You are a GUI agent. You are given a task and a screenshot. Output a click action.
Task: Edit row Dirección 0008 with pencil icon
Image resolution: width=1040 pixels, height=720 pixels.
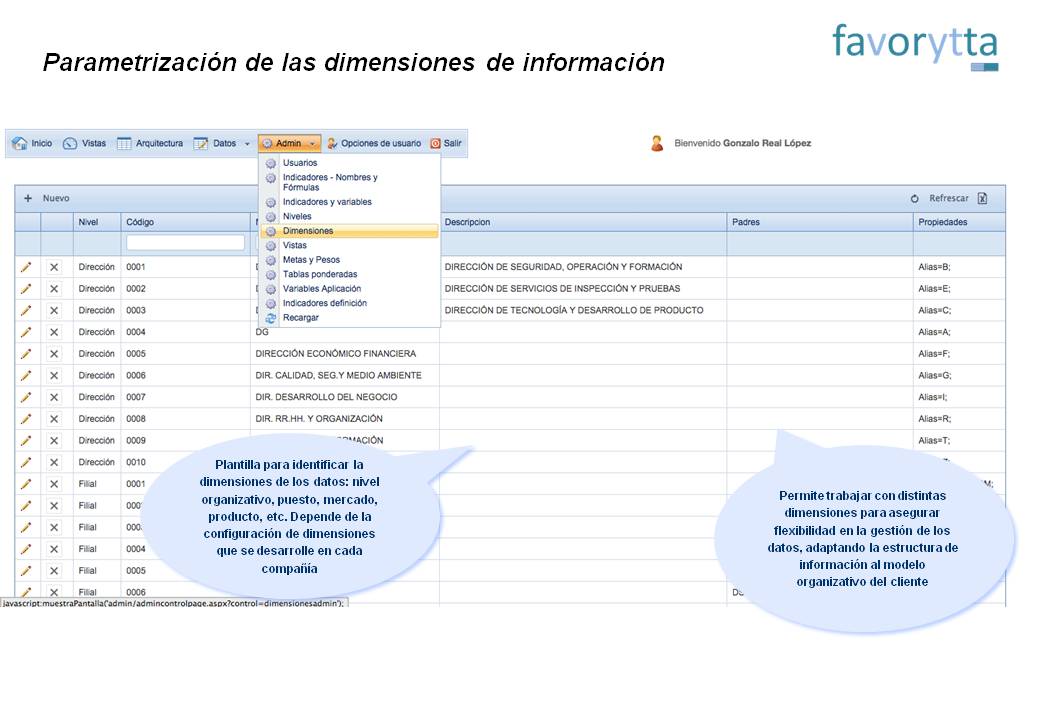pos(26,419)
